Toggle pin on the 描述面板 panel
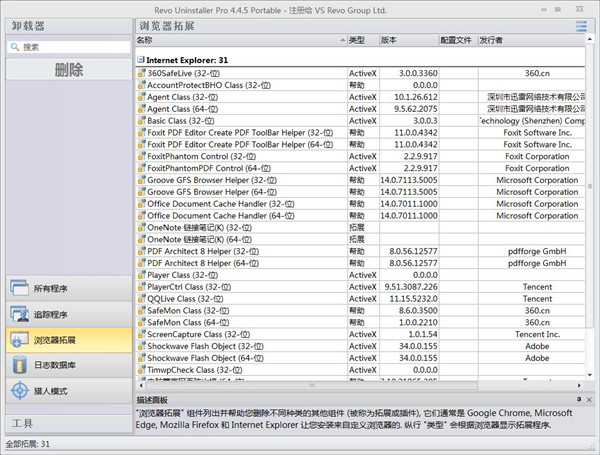 pyautogui.click(x=581, y=401)
